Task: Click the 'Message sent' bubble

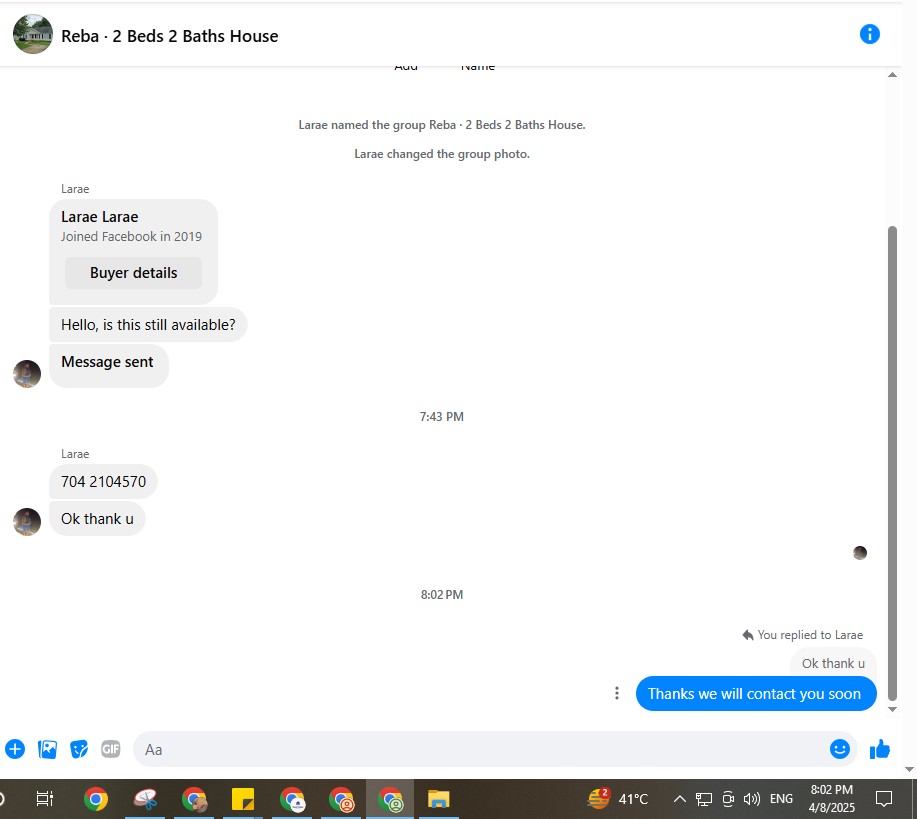Action: 109,366
